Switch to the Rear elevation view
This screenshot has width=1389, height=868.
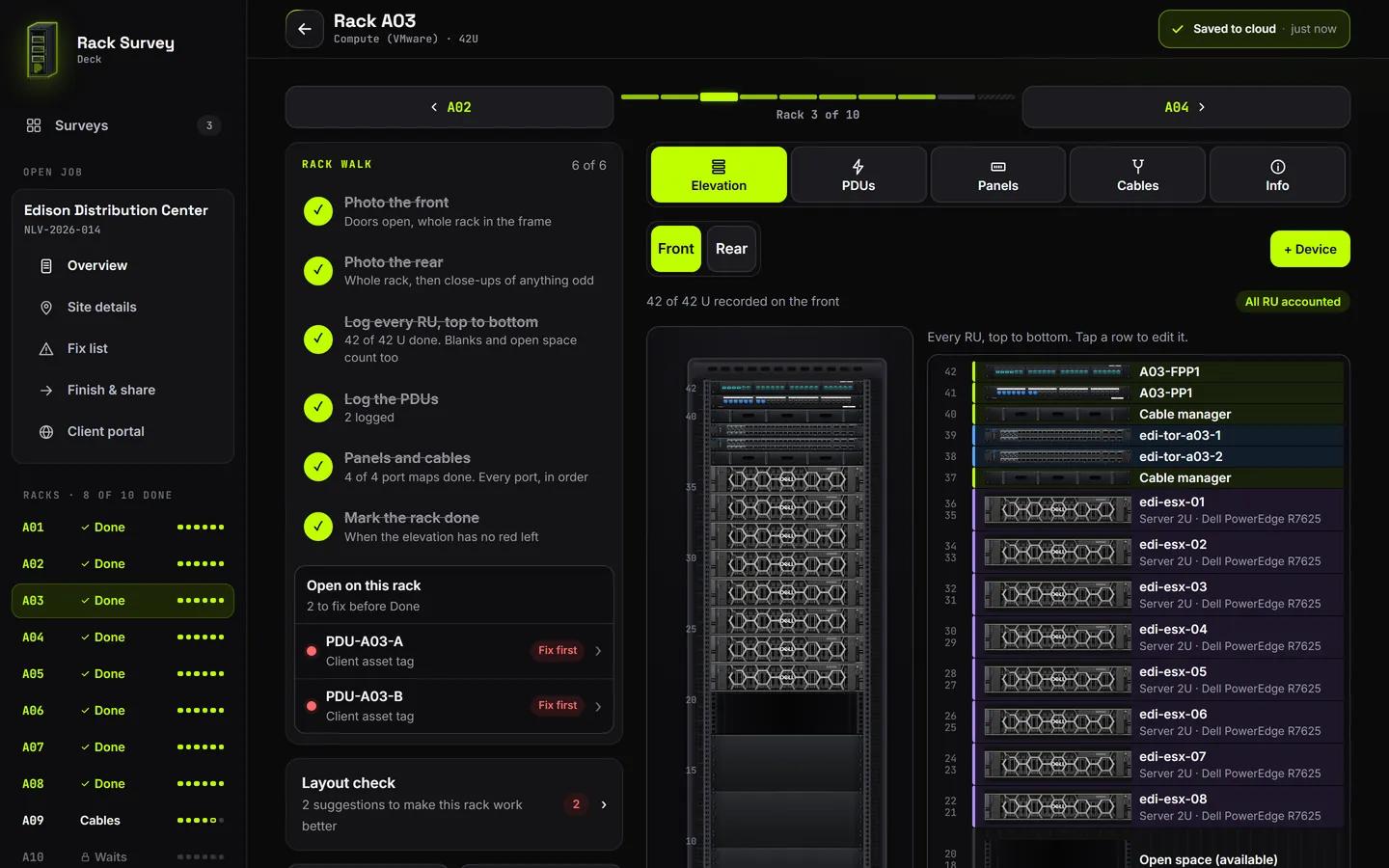pyautogui.click(x=731, y=249)
